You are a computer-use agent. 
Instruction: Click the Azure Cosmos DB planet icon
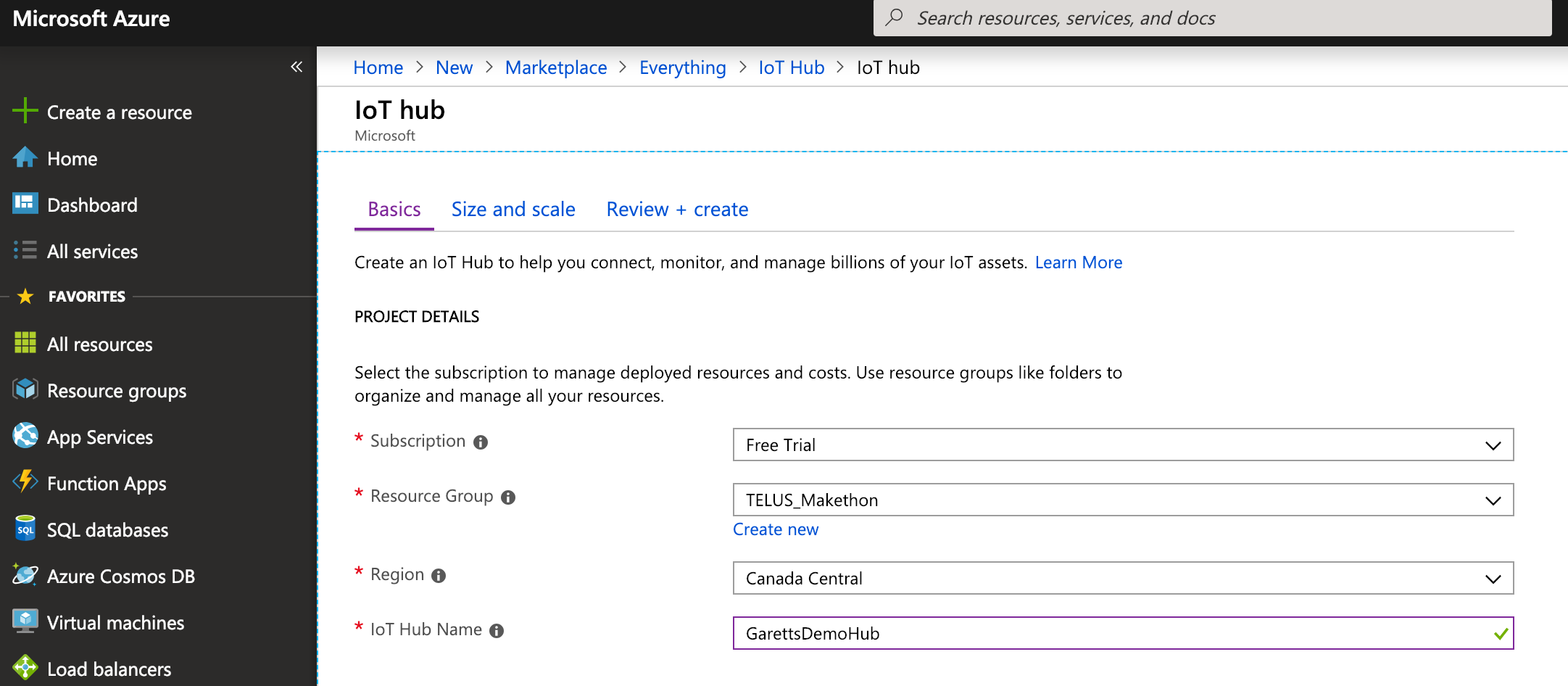25,575
